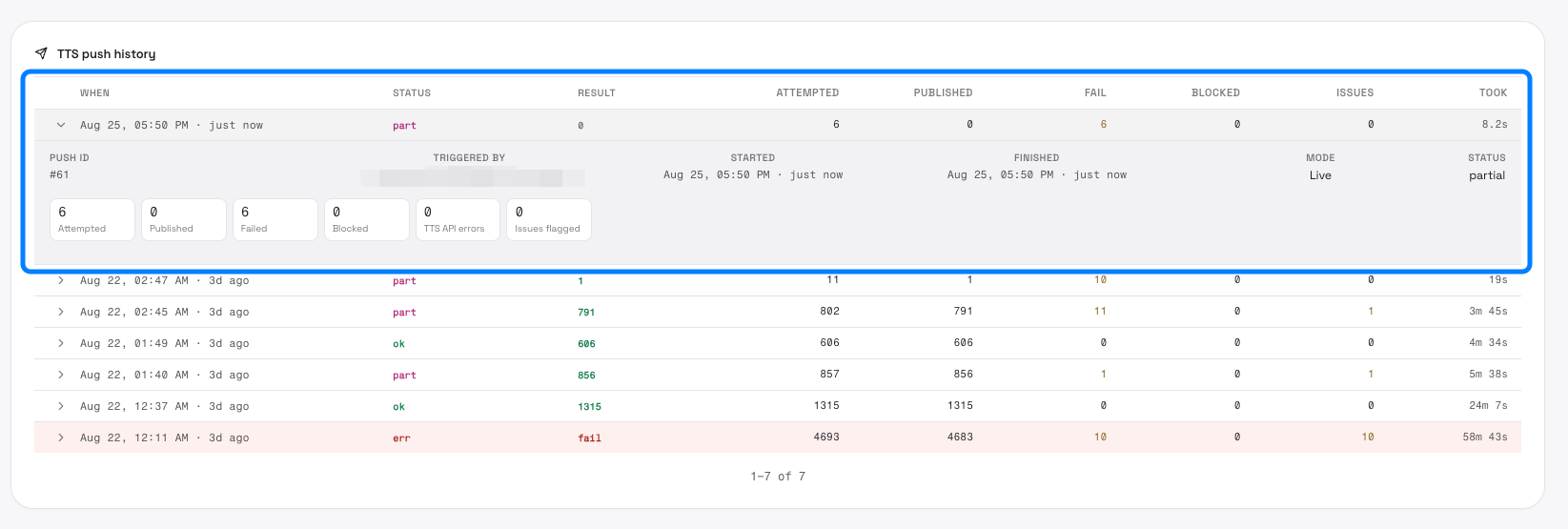The width and height of the screenshot is (1568, 529).
Task: Click the PUBLISHED column header
Action: [943, 93]
